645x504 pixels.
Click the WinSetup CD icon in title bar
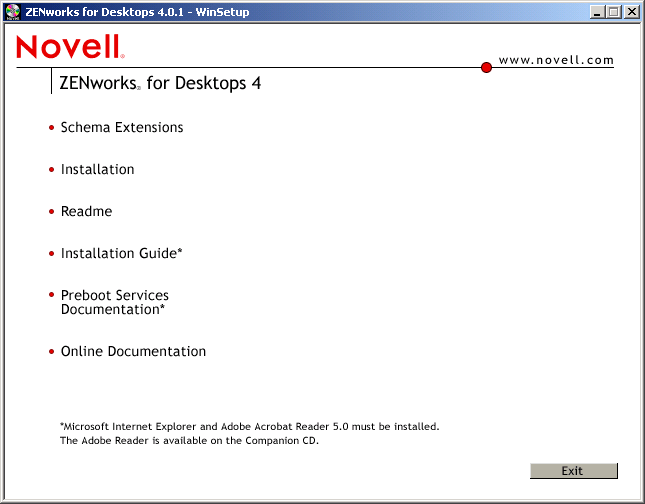[x=13, y=12]
